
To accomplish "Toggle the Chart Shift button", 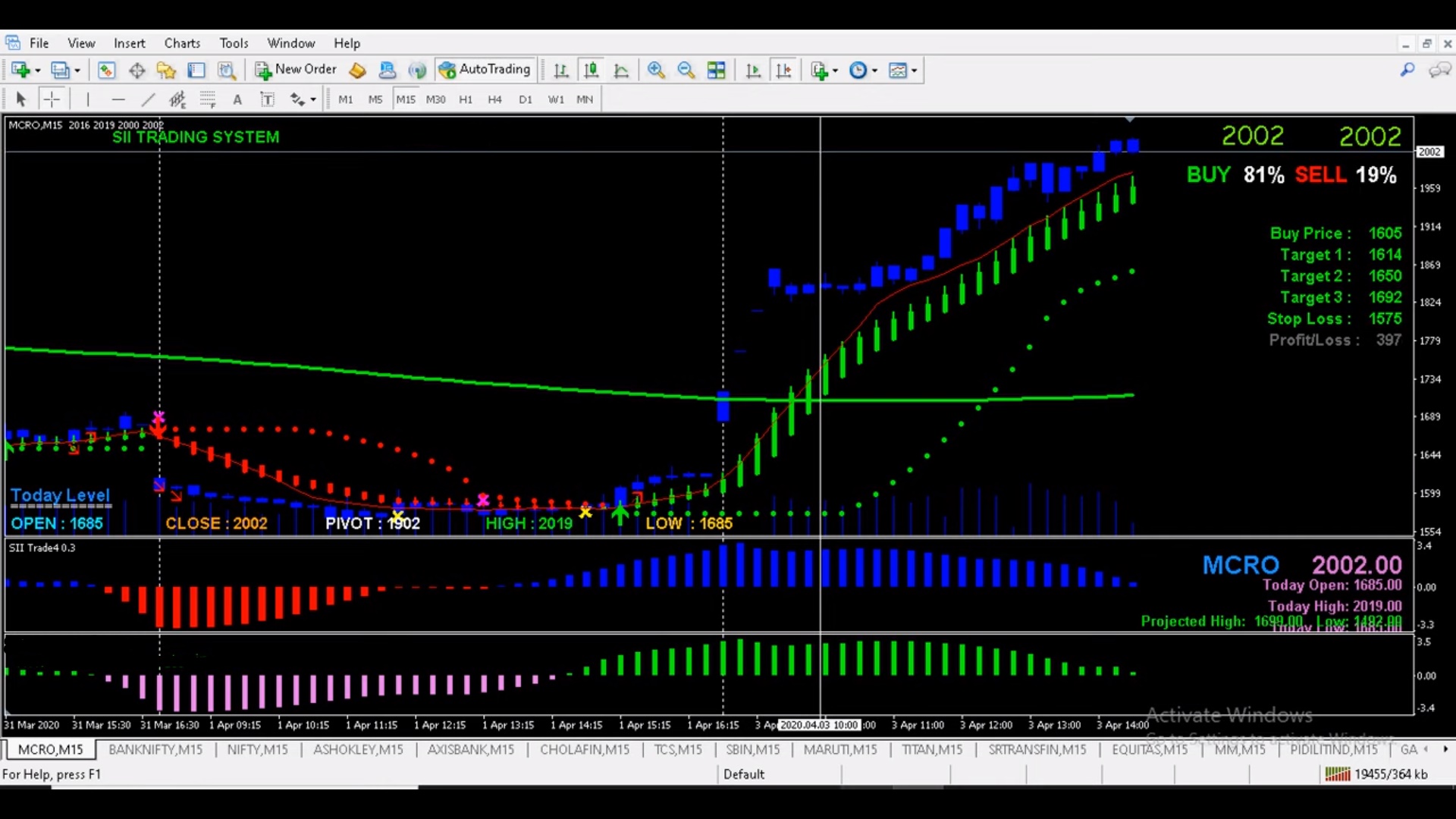I will [x=783, y=71].
